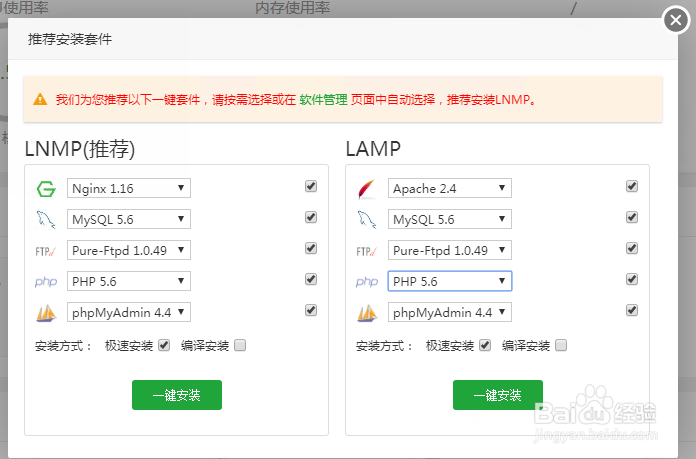Image resolution: width=696 pixels, height=459 pixels.
Task: Toggle 极速安装 checkbox under LAMP
Action: coord(485,345)
